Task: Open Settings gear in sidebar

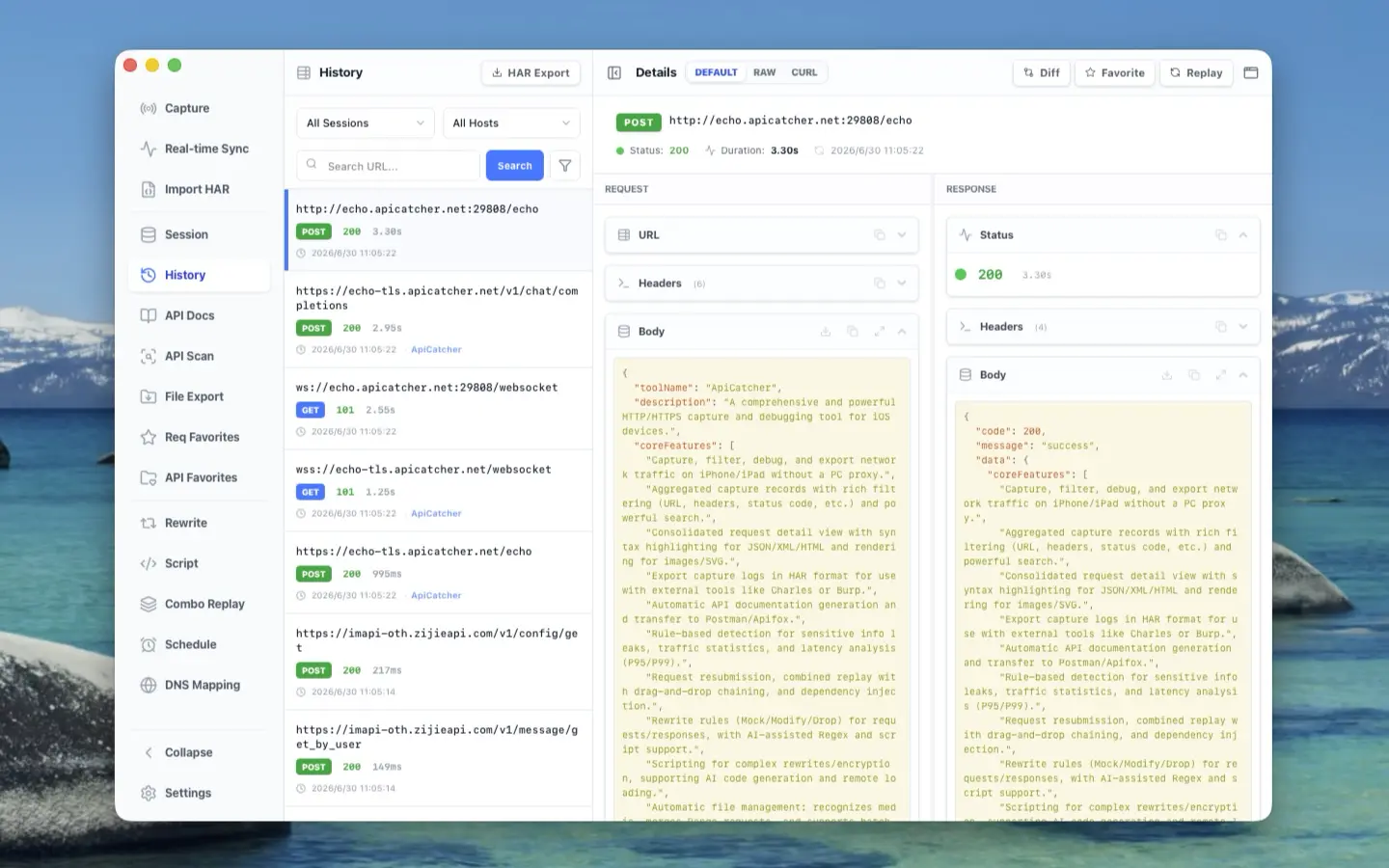Action: coord(149,793)
